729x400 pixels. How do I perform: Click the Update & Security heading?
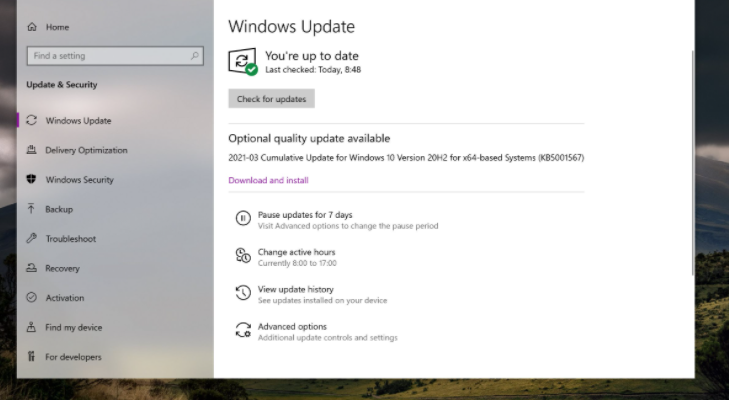click(62, 85)
